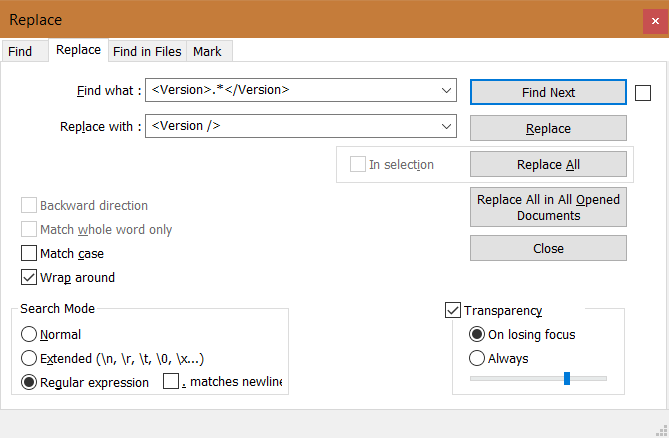The image size is (669, 438).
Task: Choose the Always transparency option
Action: (x=477, y=358)
